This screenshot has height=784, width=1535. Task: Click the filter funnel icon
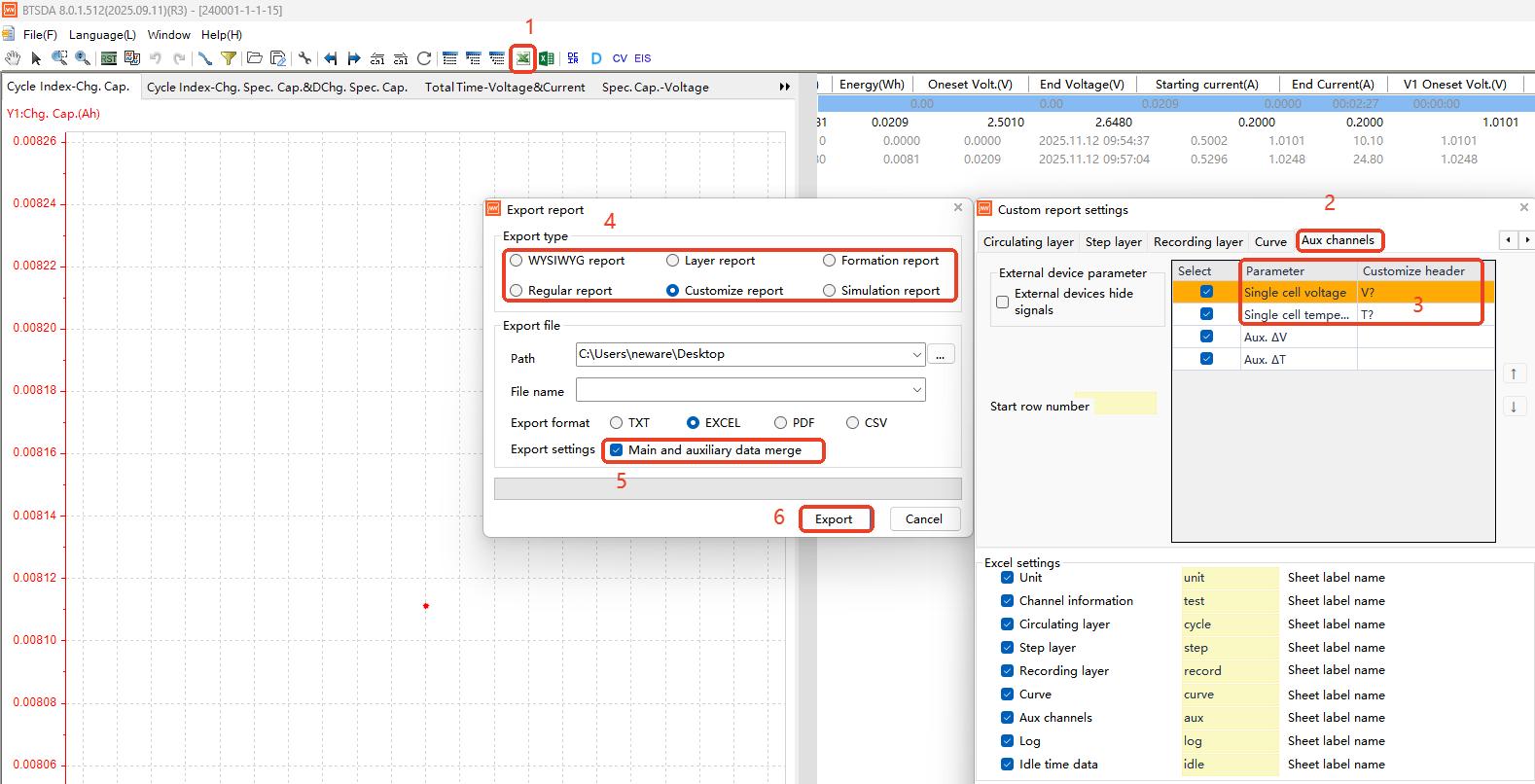point(229,58)
